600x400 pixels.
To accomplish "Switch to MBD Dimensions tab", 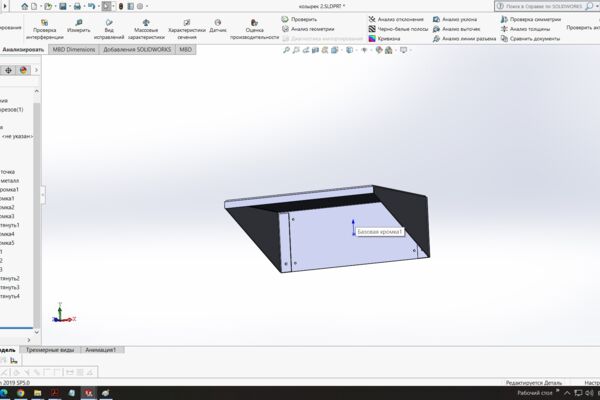I will (74, 49).
